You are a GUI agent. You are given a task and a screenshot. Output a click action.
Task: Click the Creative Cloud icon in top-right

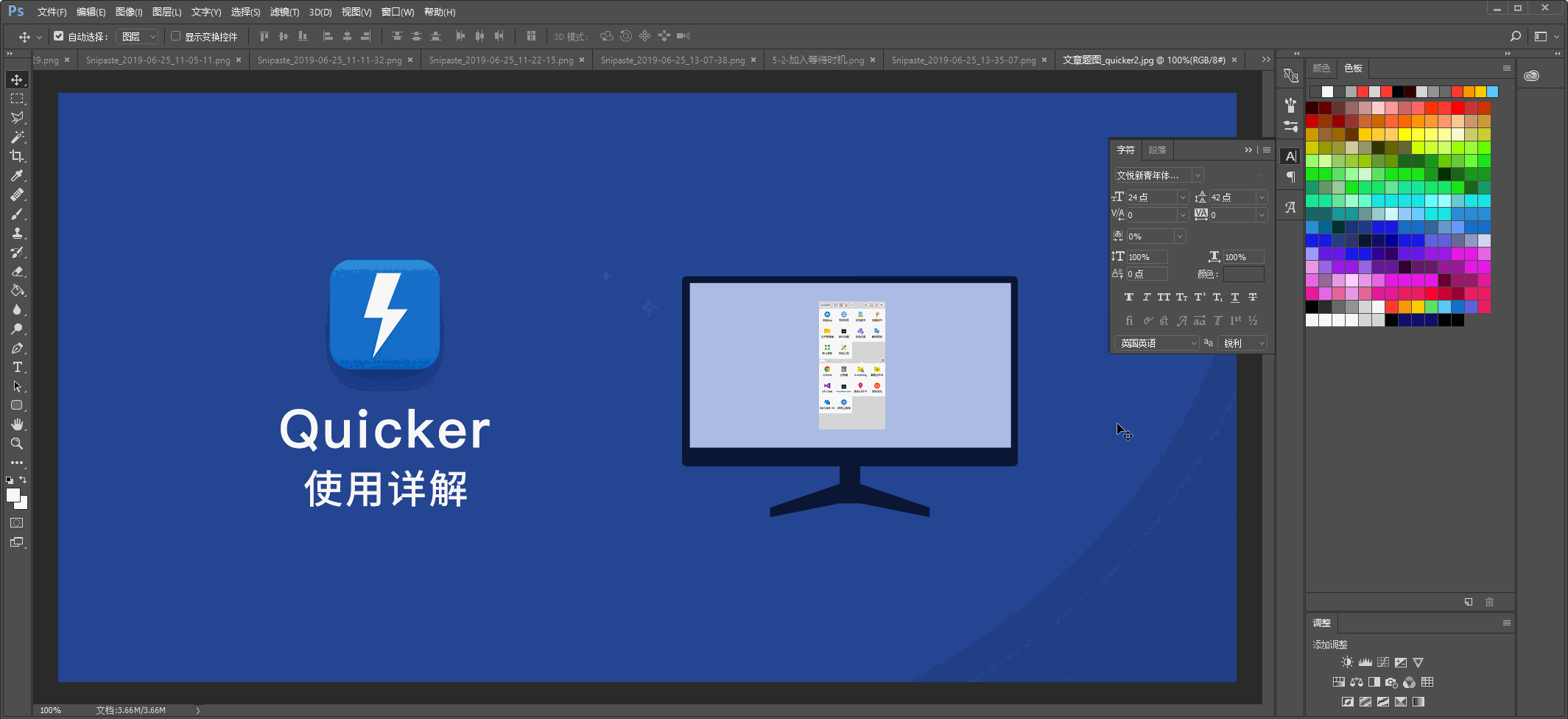[1533, 75]
